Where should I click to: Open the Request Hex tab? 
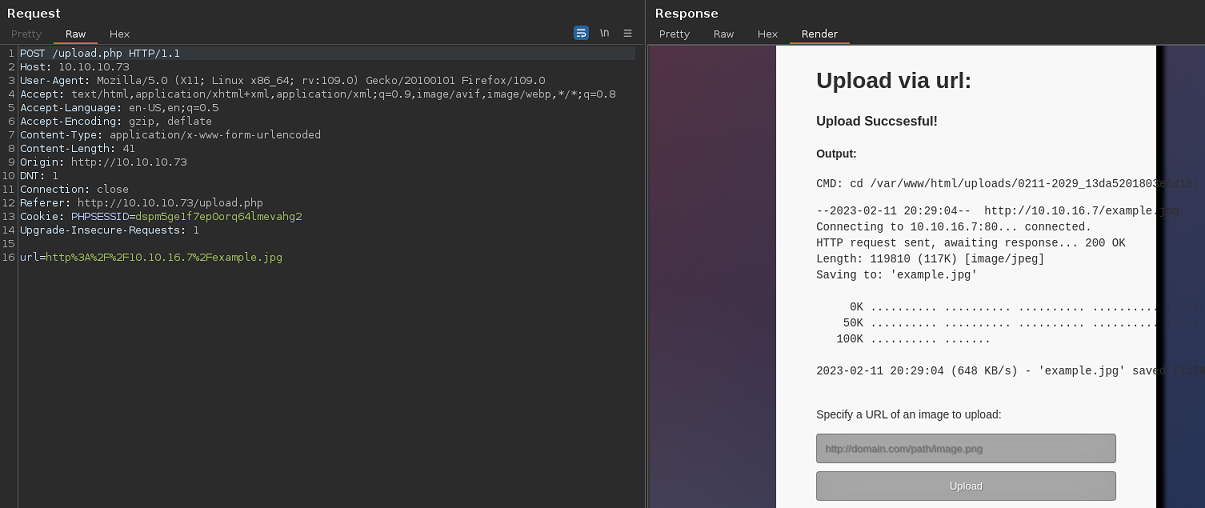(119, 34)
